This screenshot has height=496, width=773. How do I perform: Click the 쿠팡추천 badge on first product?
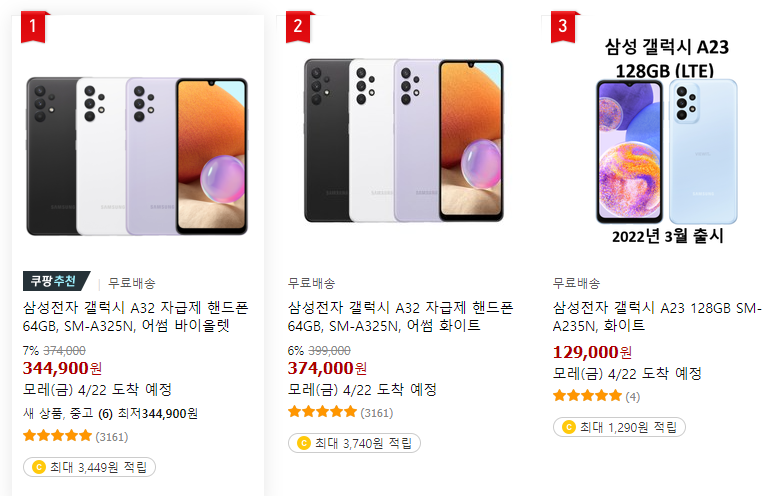56,281
